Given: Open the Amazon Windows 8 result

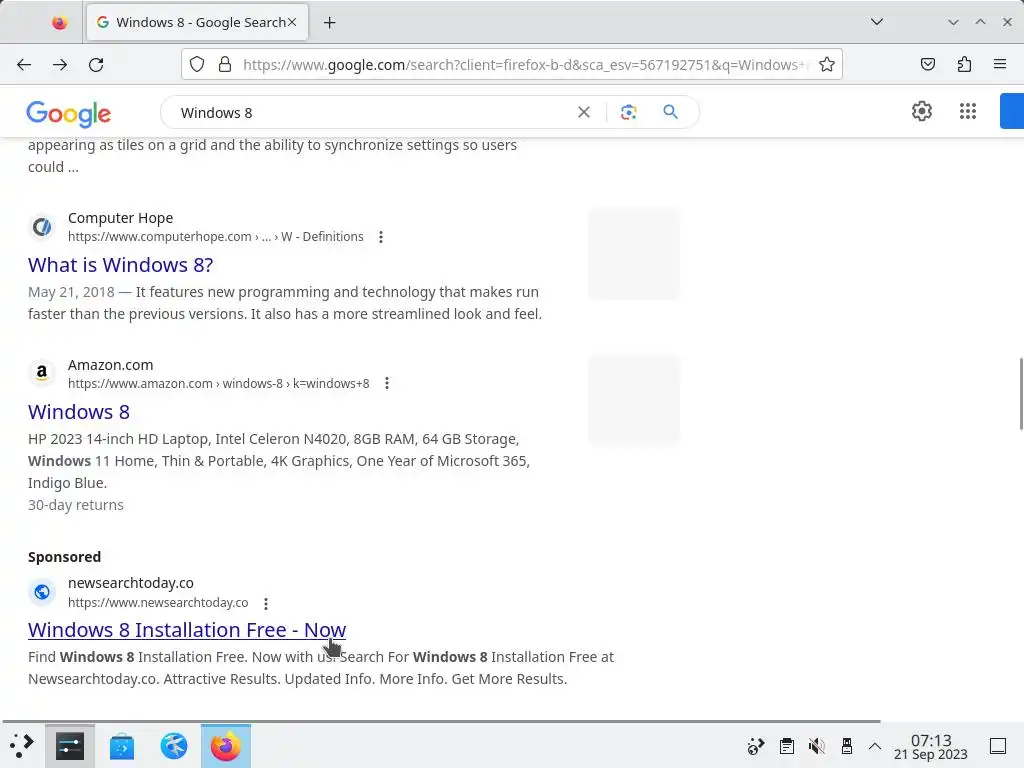Looking at the screenshot, I should pos(78,411).
